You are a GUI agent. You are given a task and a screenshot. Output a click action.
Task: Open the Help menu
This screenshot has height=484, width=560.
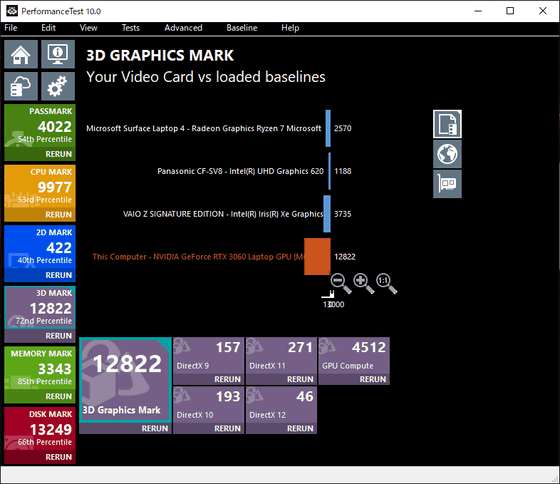pyautogui.click(x=290, y=28)
